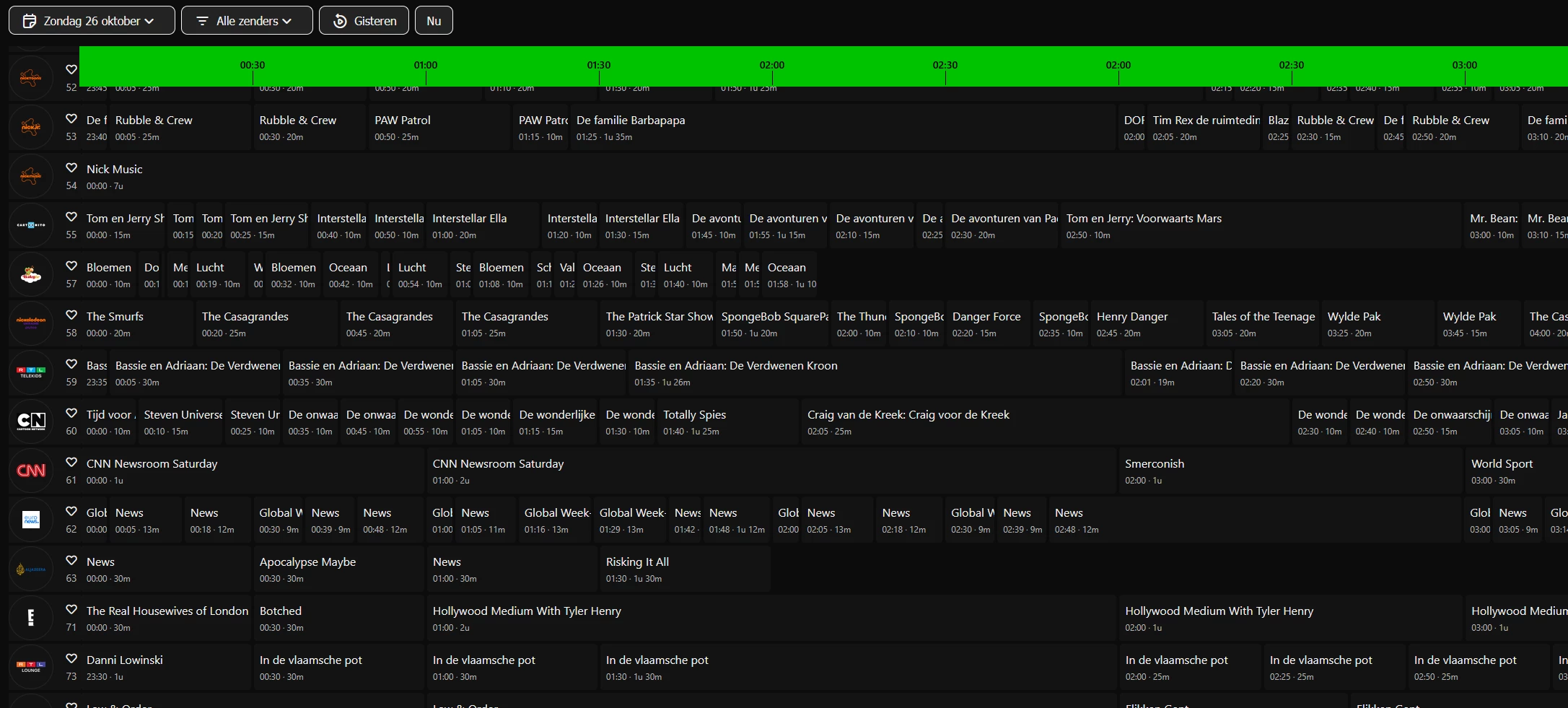Select Totally Spies at 01:40
The width and height of the screenshot is (1568, 708).
pyautogui.click(x=728, y=421)
